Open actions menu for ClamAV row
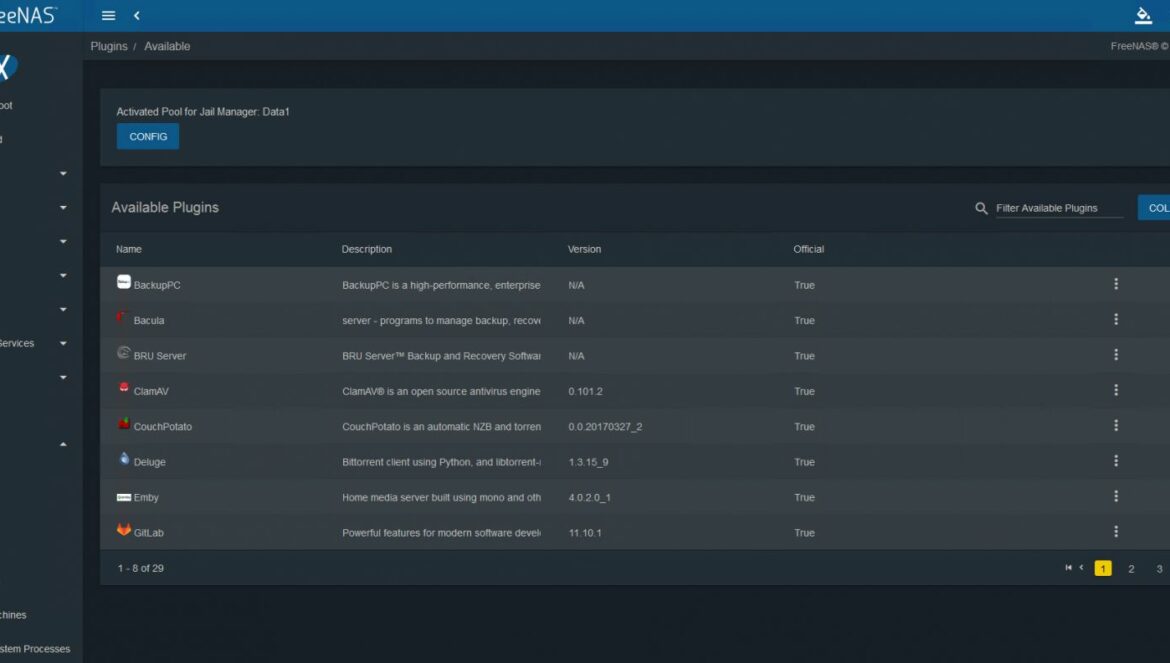The width and height of the screenshot is (1170, 663). coord(1116,390)
